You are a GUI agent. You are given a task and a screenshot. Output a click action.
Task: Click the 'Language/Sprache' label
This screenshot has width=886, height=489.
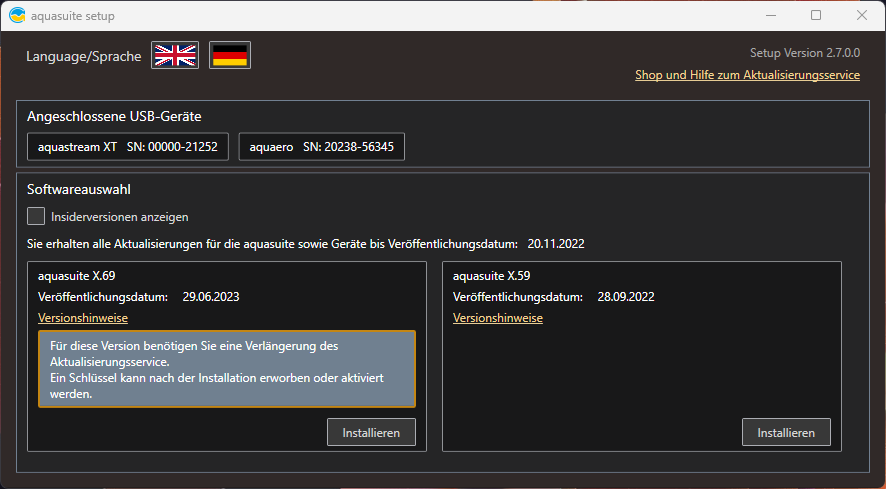84,57
